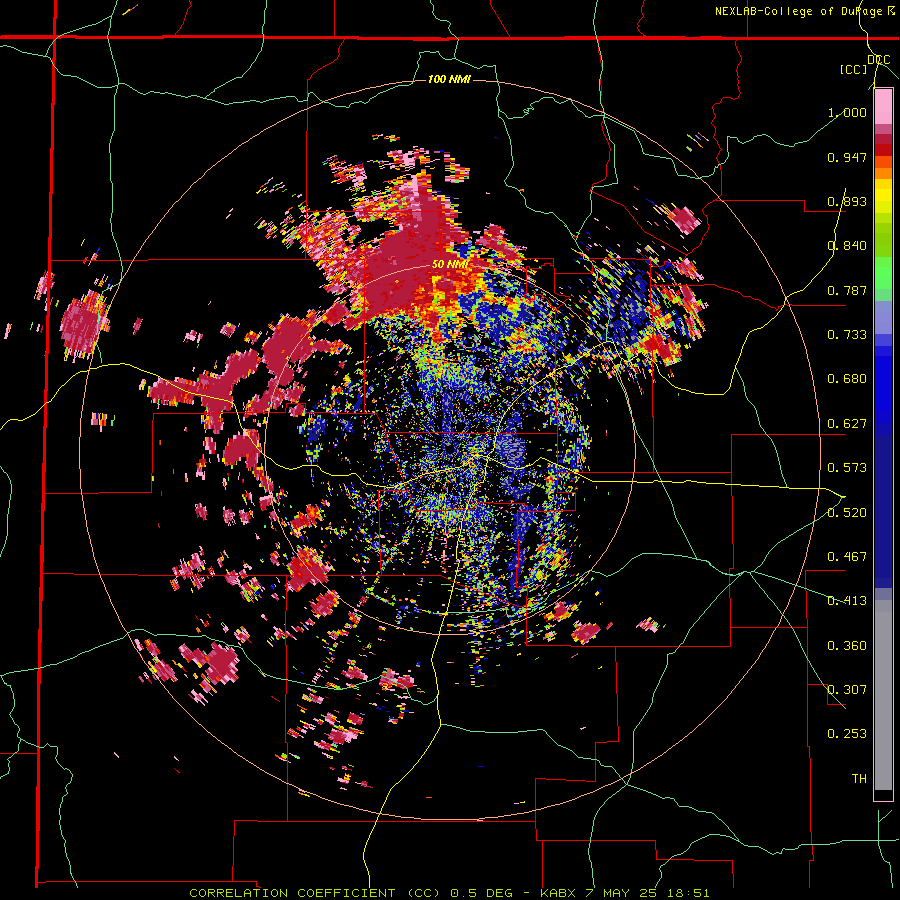Select the 0.573 legend value
The height and width of the screenshot is (900, 900).
click(847, 468)
